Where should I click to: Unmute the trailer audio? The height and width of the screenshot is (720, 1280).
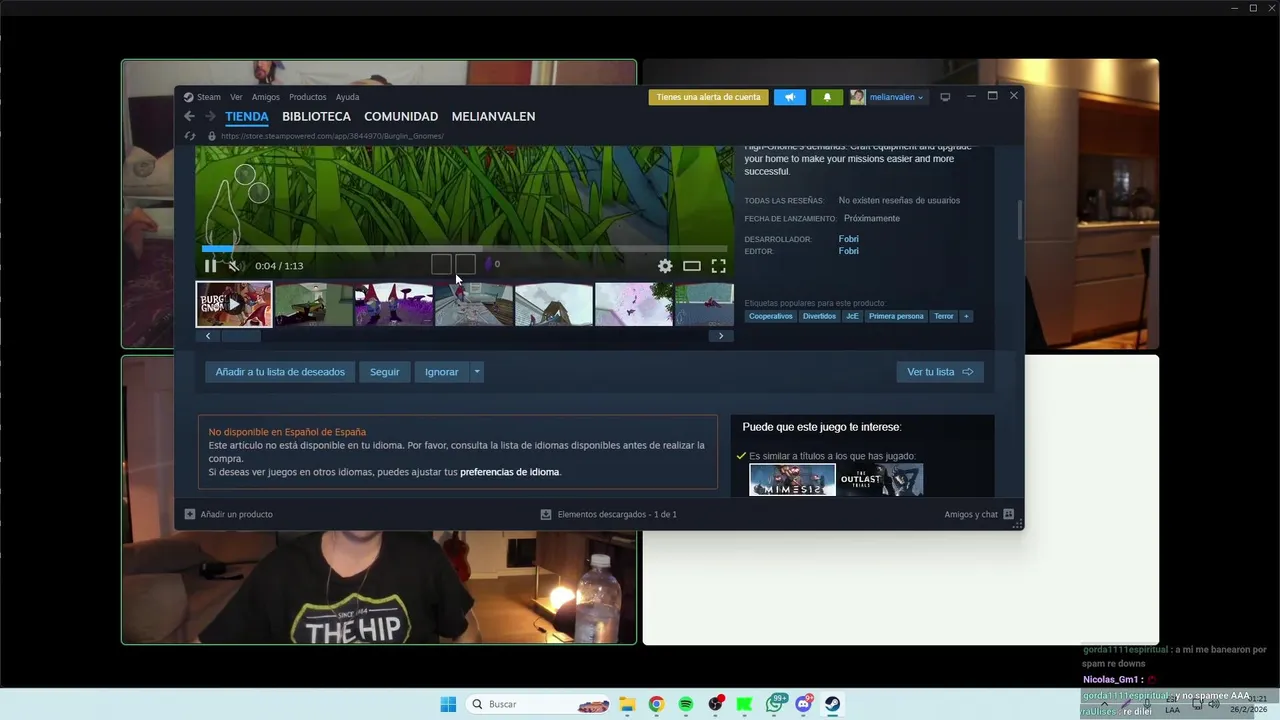(x=234, y=266)
